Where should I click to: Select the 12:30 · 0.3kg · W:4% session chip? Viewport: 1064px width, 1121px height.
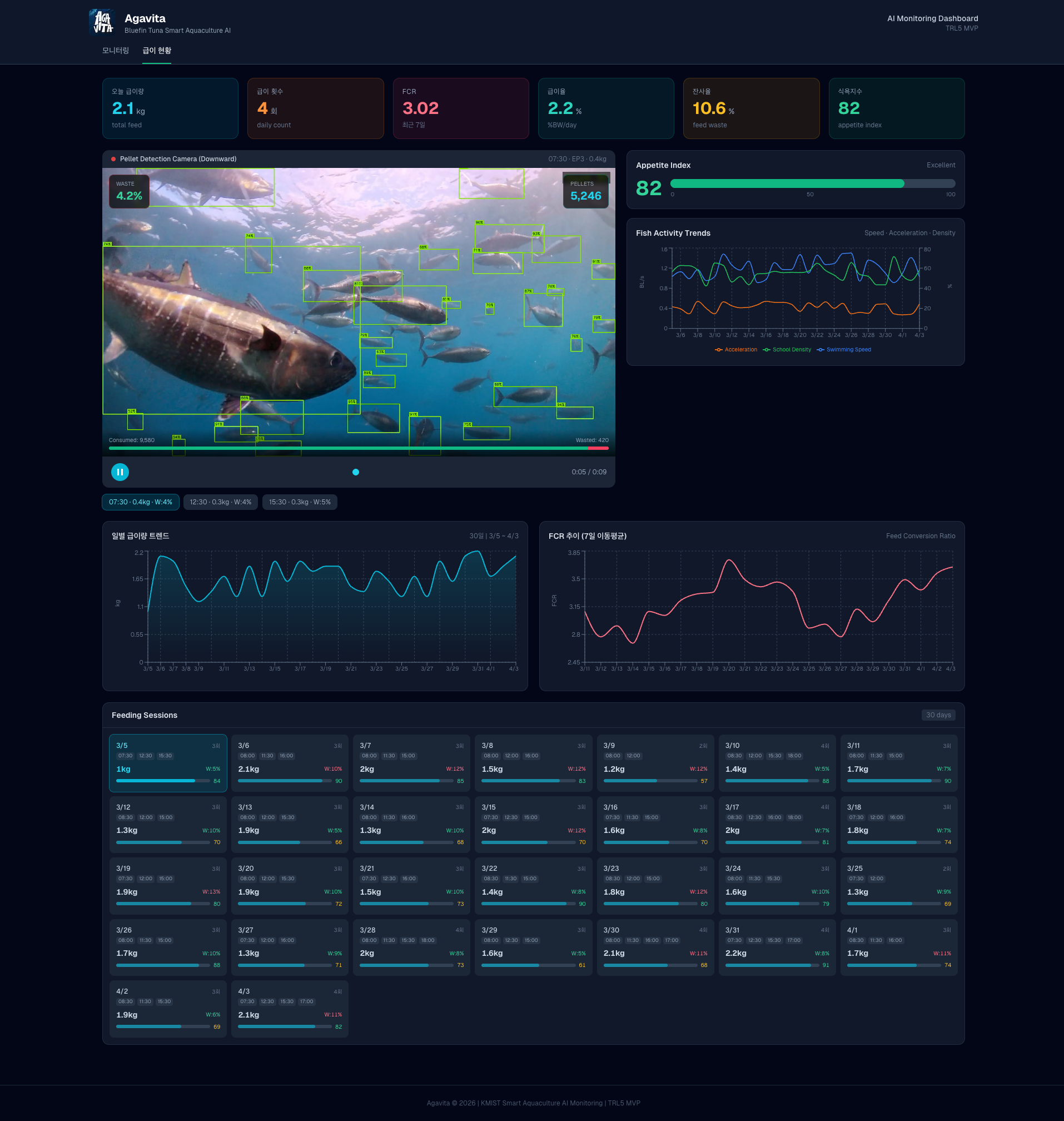[x=221, y=502]
